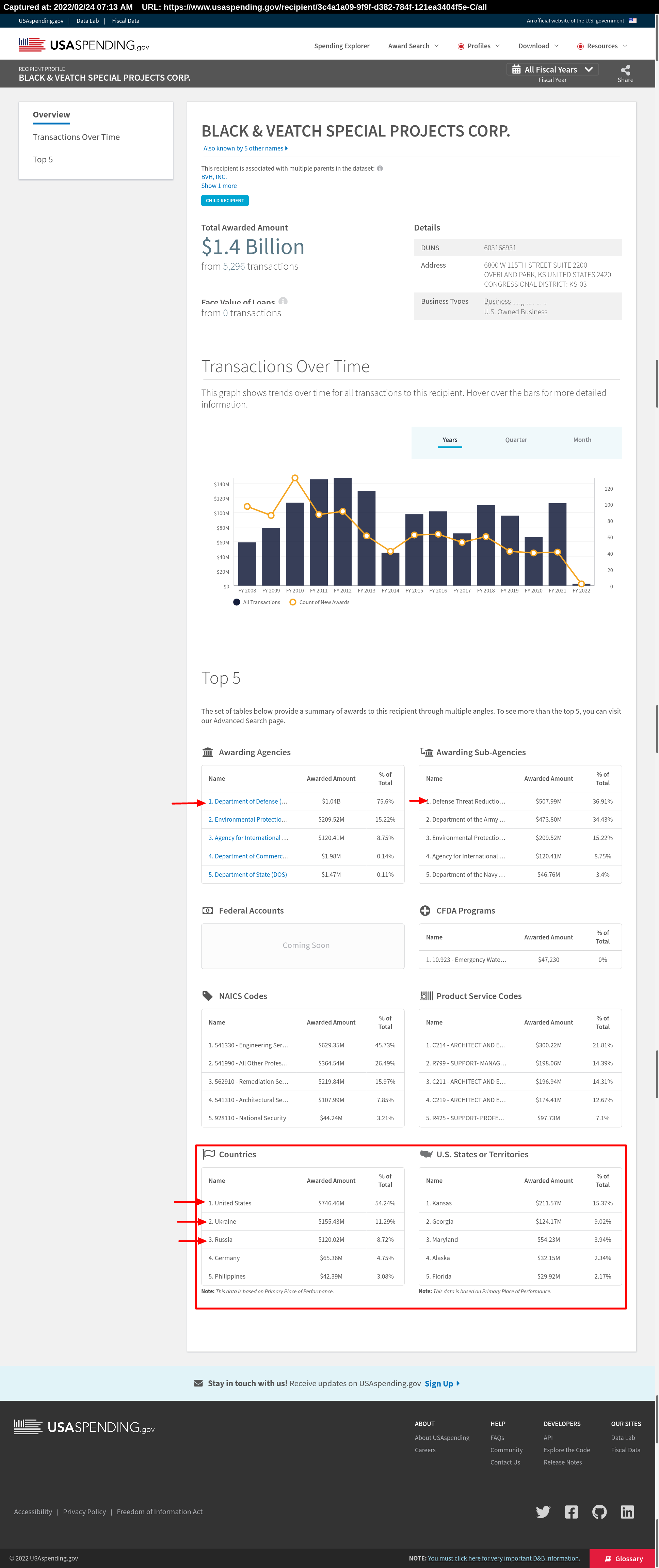Open Privacy Policy footer link
The height and width of the screenshot is (1568, 659).
click(x=84, y=1511)
